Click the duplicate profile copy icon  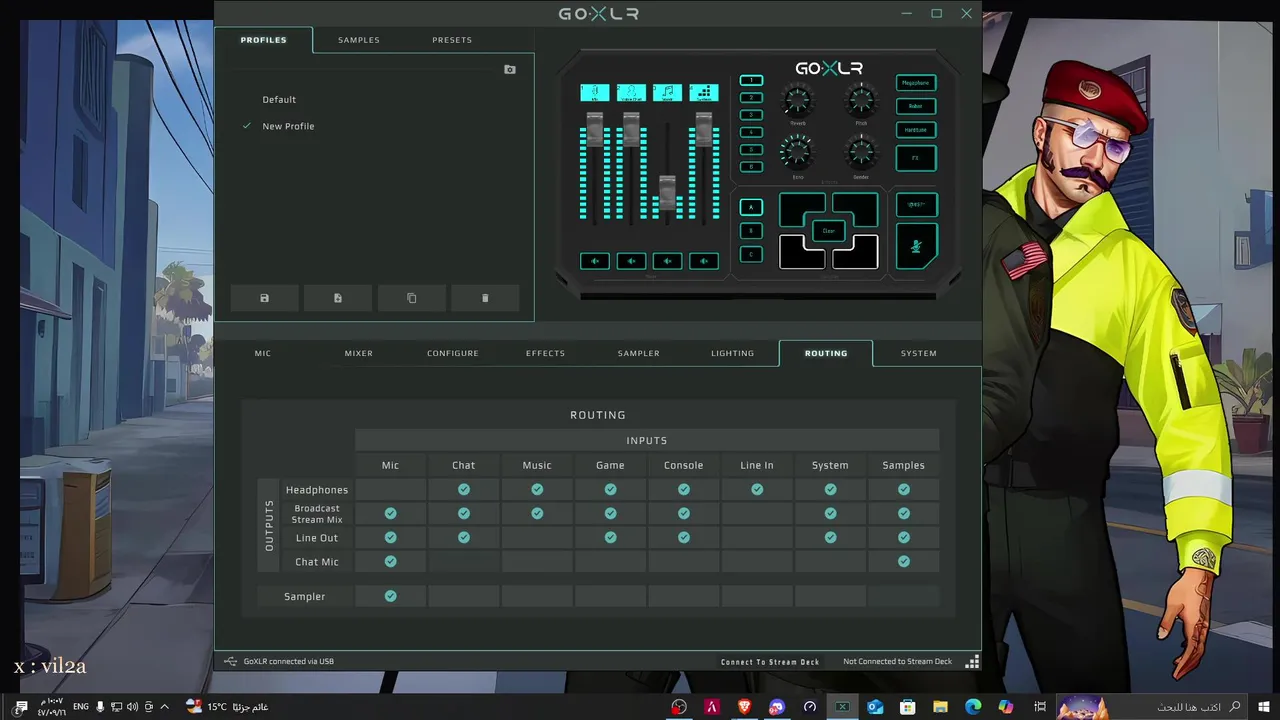point(411,298)
